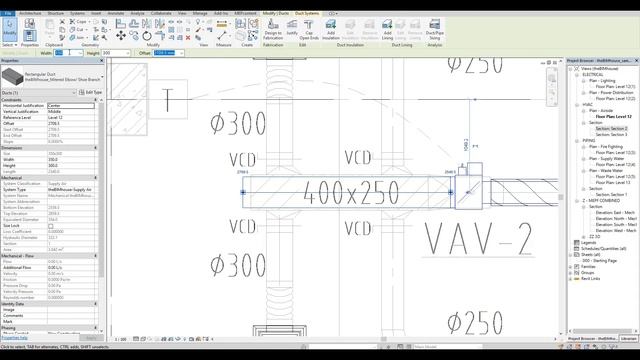Switch to the Systems ribbon tab
The height and width of the screenshot is (360, 640).
(77, 13)
